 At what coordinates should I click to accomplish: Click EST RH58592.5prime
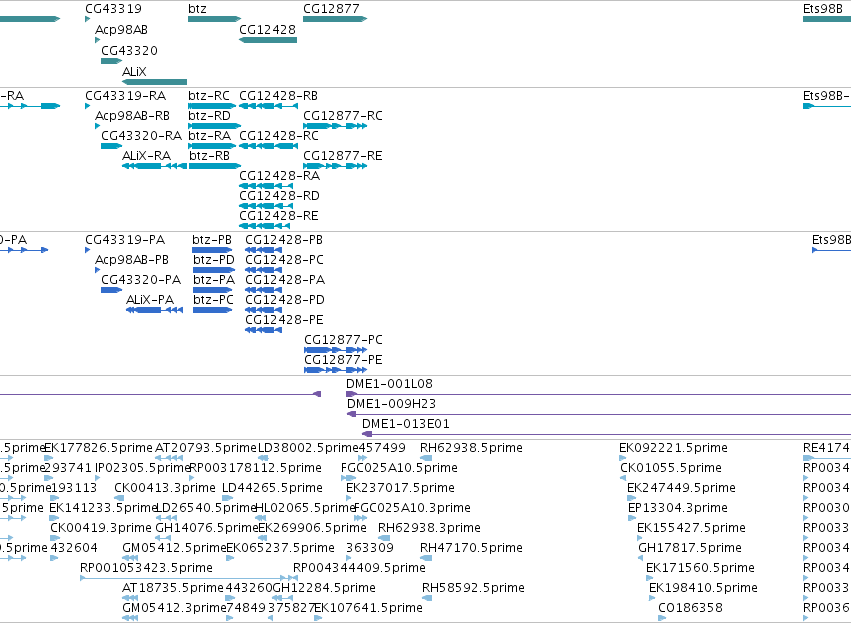(x=427, y=599)
